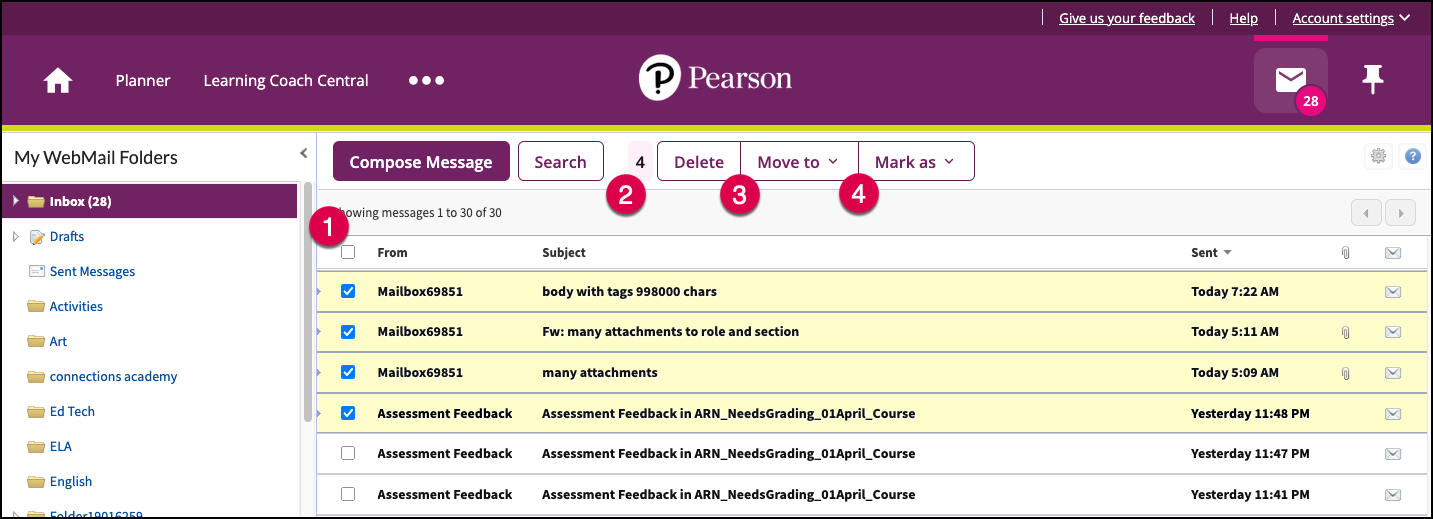The image size is (1433, 519).
Task: Open the settings gear icon above message list
Action: 1379,156
